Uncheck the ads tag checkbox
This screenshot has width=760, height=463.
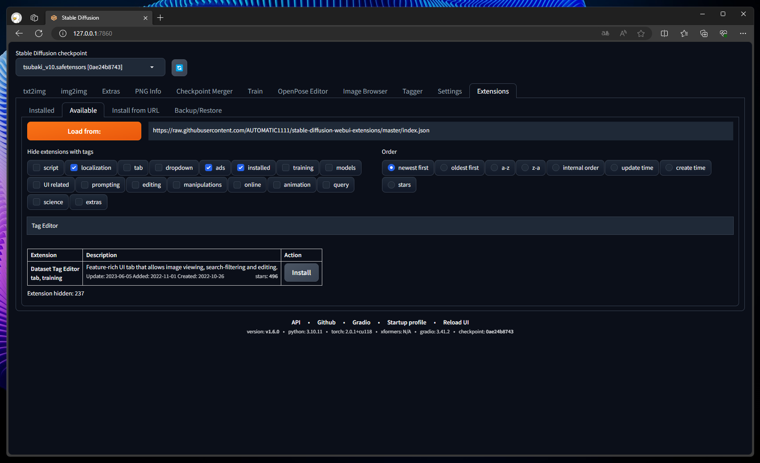[x=208, y=168]
